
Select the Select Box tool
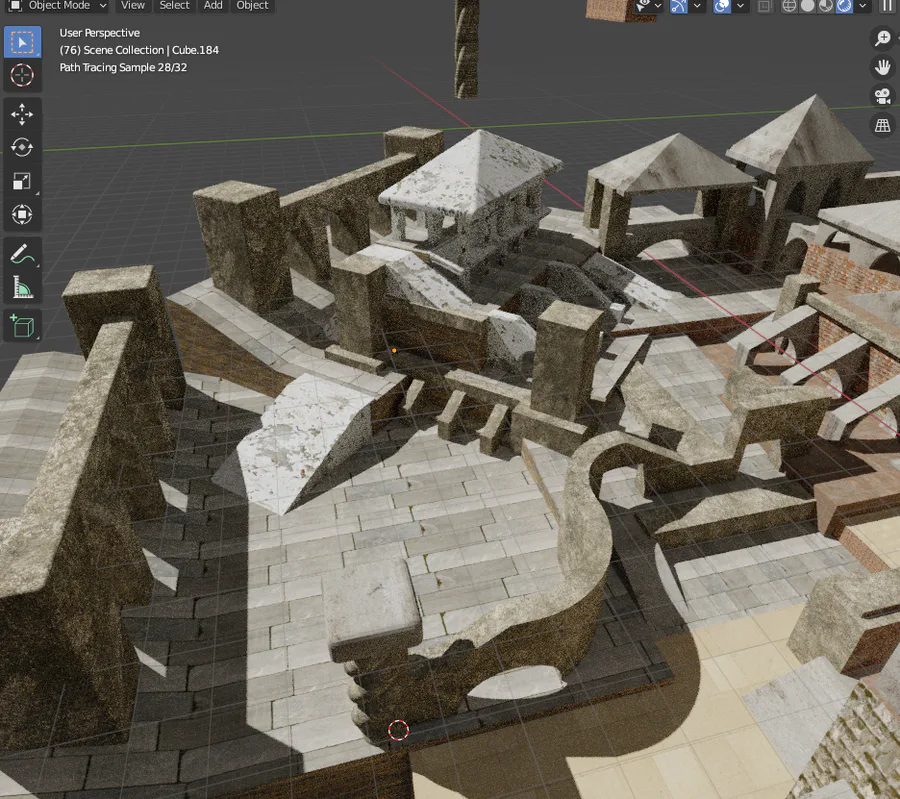click(x=22, y=42)
